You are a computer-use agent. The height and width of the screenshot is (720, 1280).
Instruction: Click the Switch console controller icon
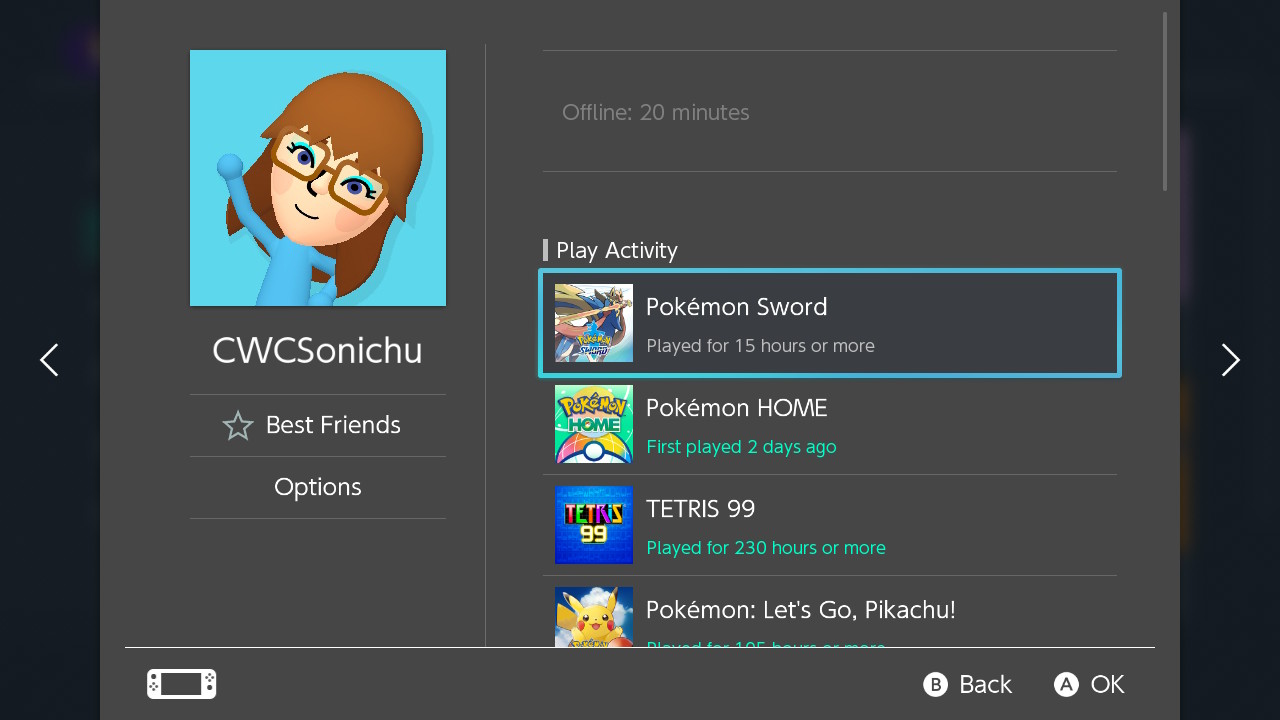[x=182, y=684]
